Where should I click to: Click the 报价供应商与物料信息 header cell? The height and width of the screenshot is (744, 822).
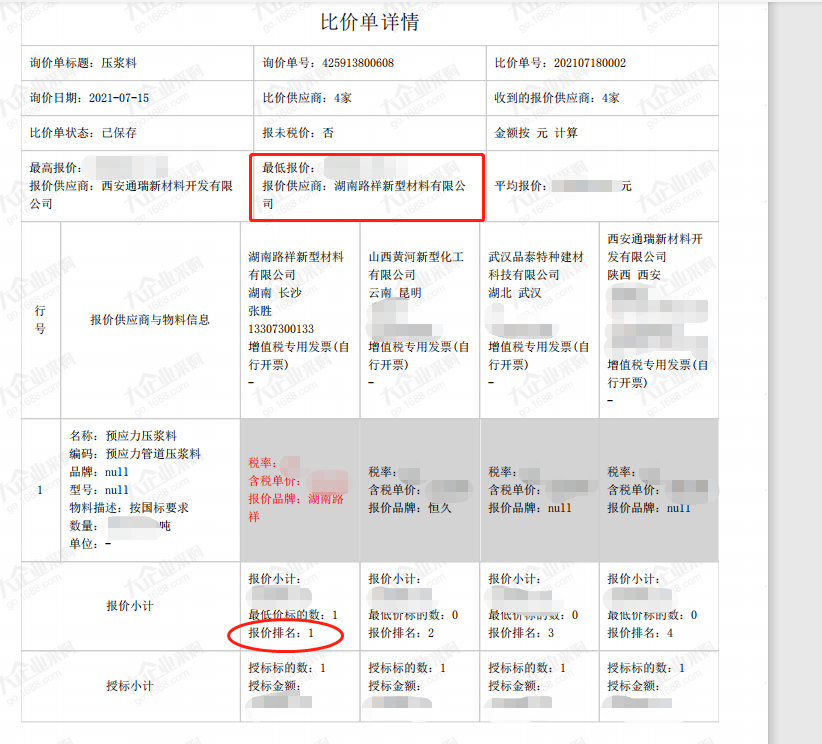tap(150, 320)
